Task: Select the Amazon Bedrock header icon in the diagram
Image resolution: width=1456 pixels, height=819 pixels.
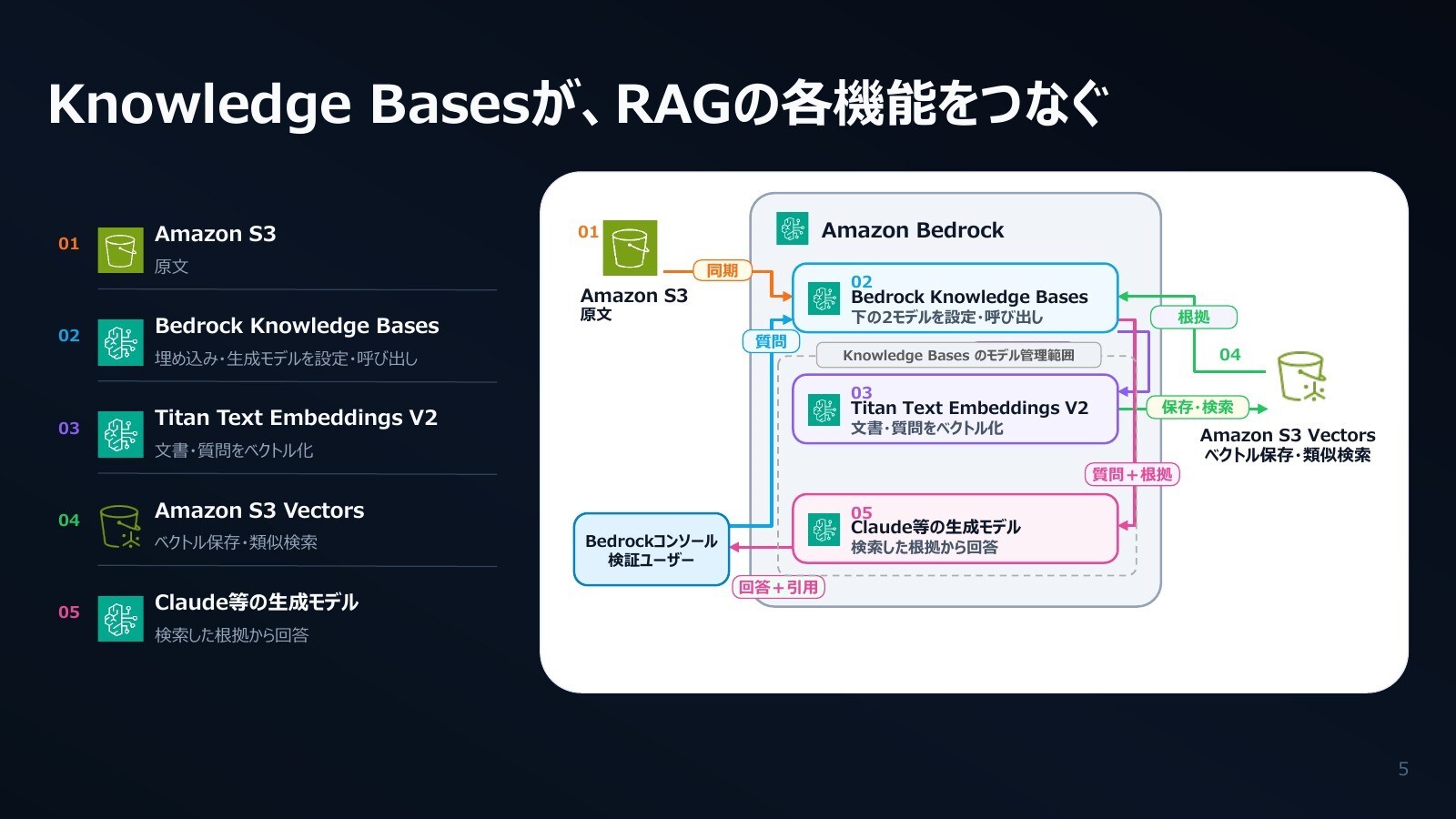Action: (793, 228)
